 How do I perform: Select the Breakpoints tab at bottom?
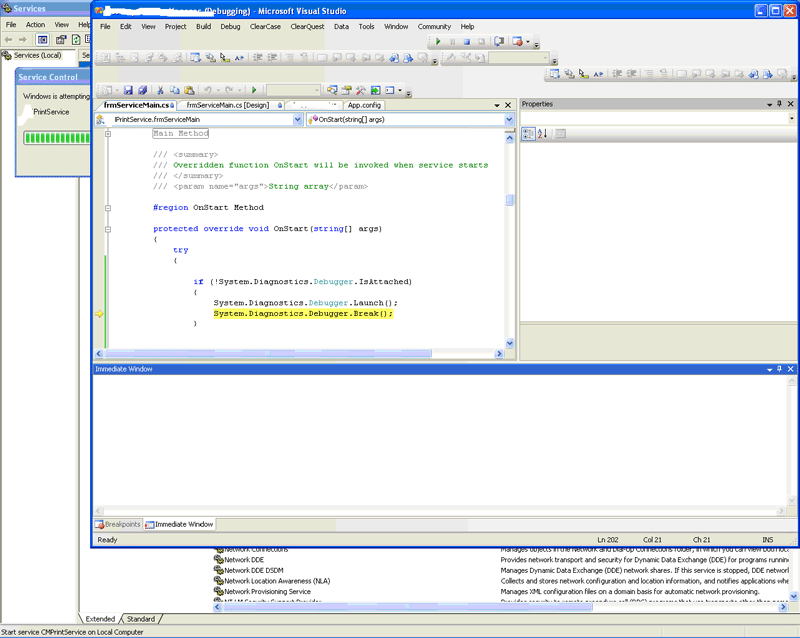(118, 524)
